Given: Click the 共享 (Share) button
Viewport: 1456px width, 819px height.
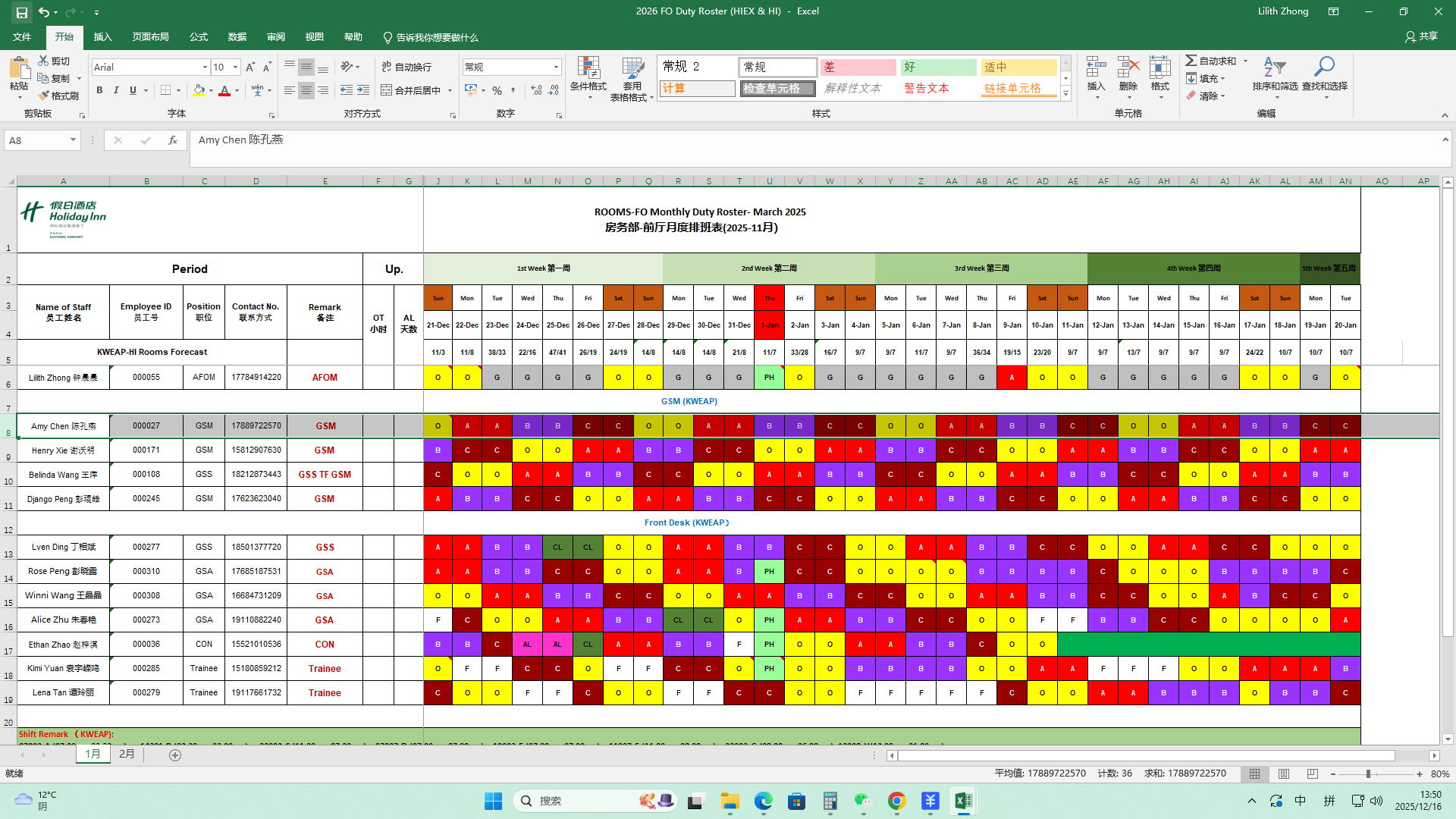Looking at the screenshot, I should (1421, 36).
